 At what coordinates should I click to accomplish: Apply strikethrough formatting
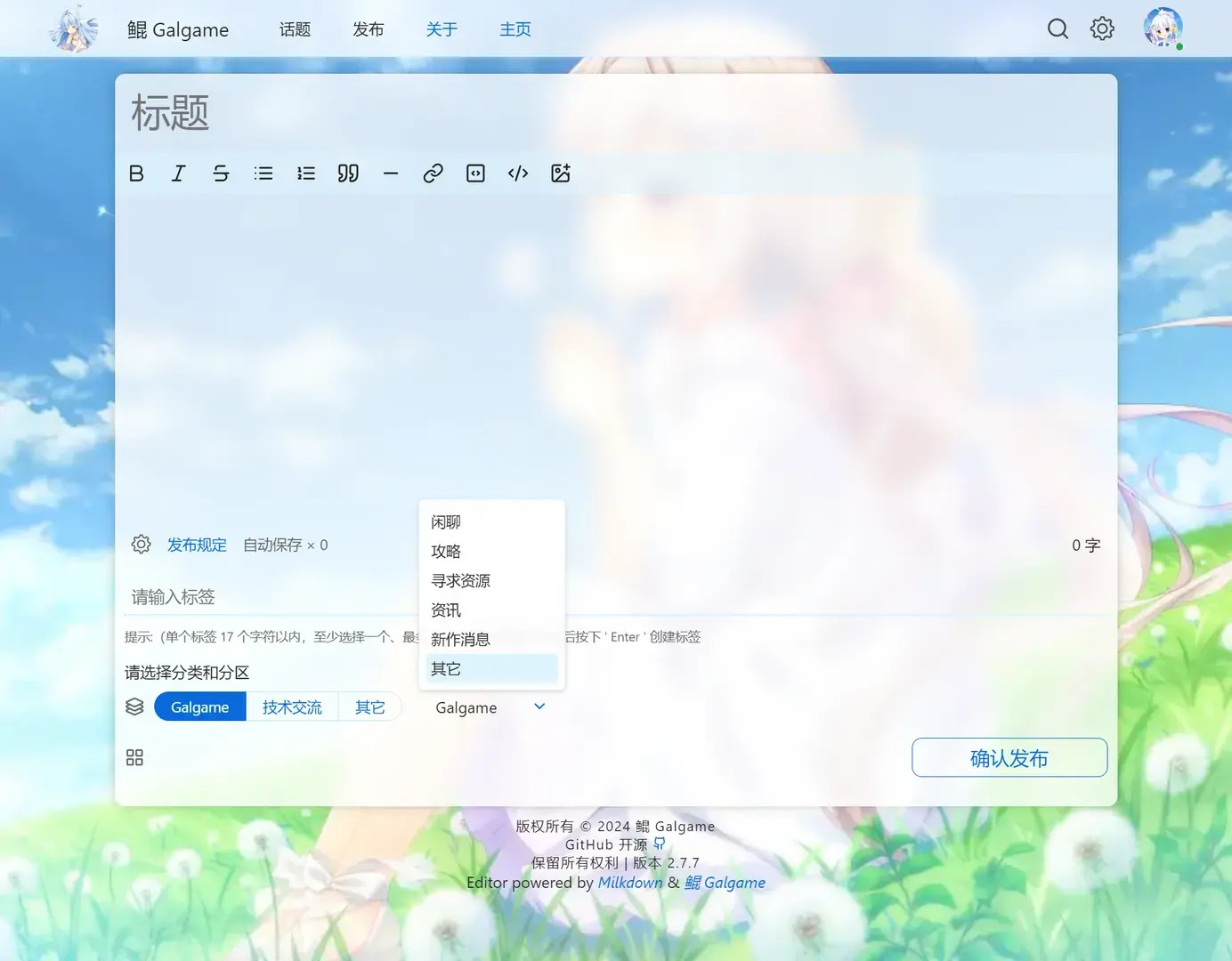coord(221,174)
